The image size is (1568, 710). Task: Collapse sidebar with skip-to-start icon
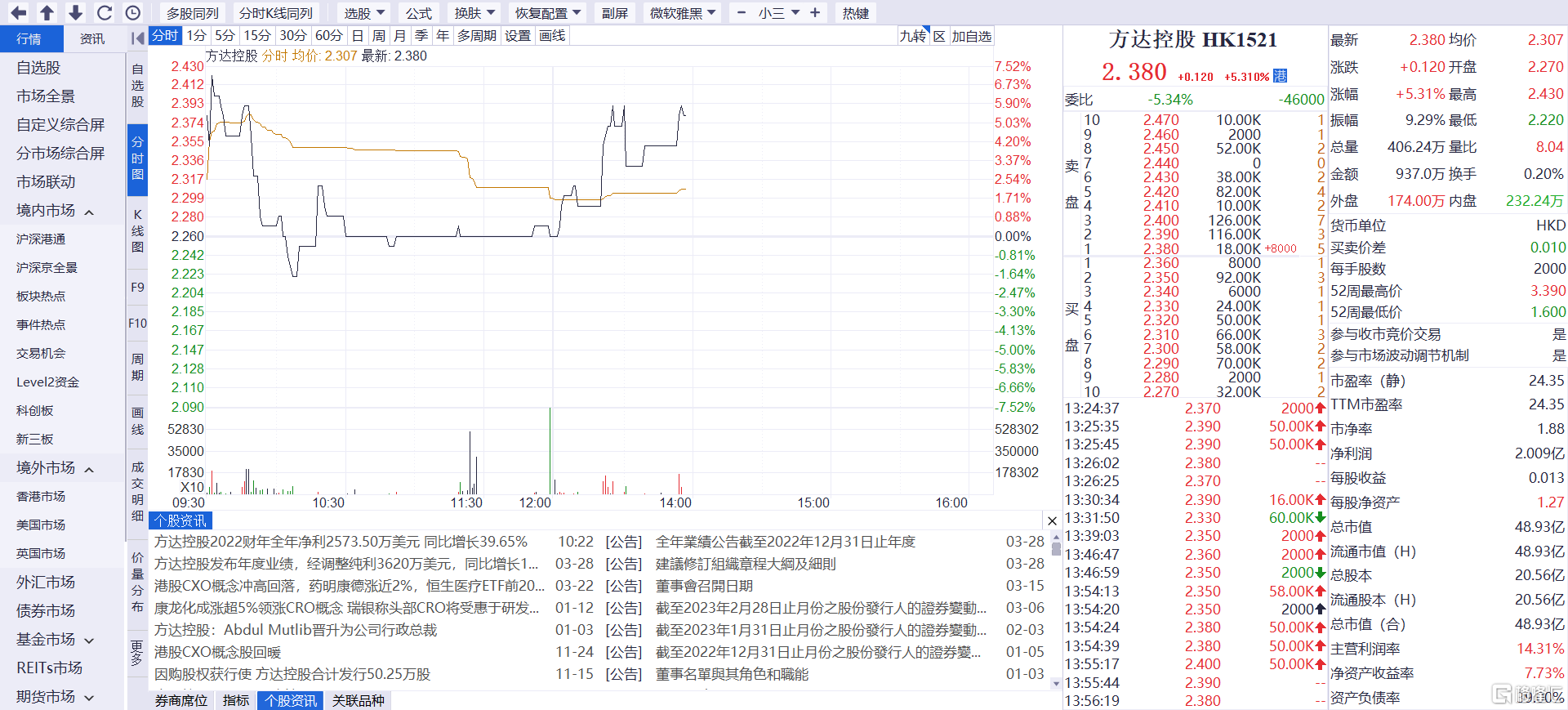137,38
